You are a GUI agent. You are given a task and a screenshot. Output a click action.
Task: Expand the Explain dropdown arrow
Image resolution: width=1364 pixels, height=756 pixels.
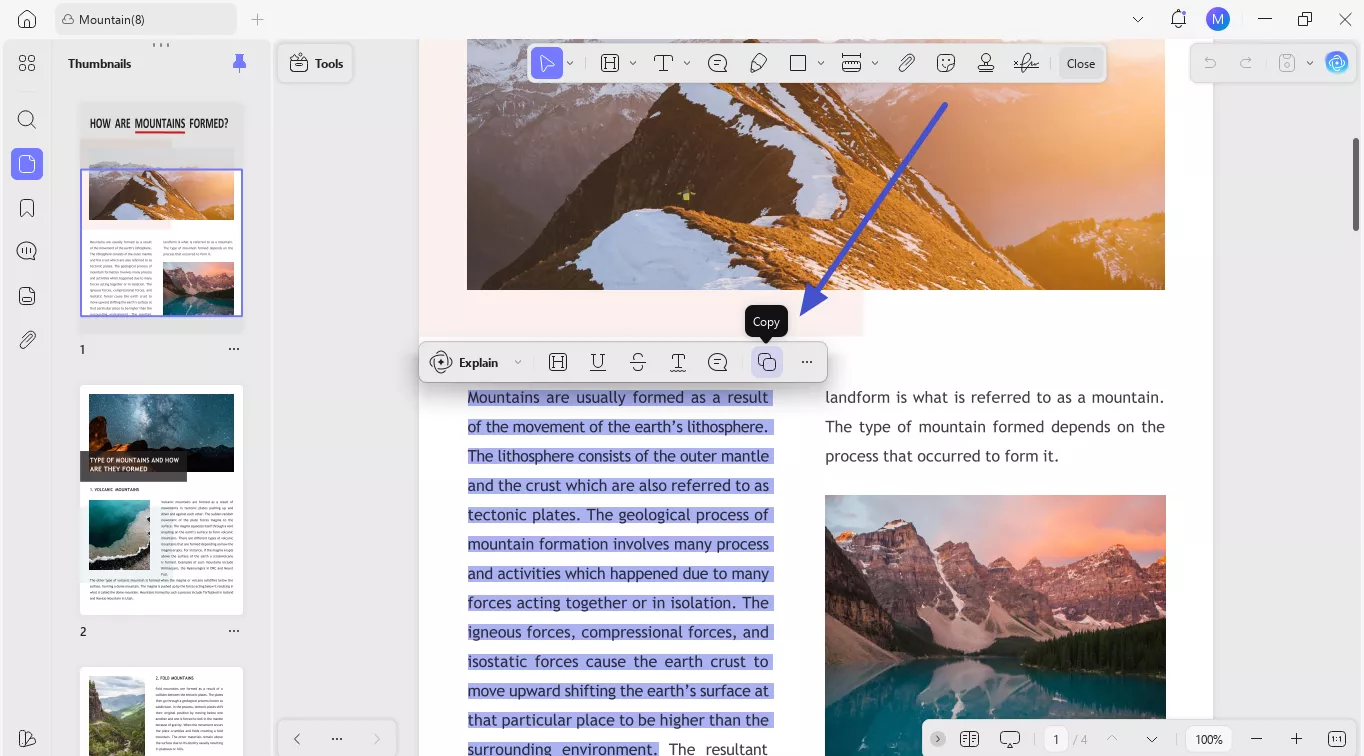(518, 362)
